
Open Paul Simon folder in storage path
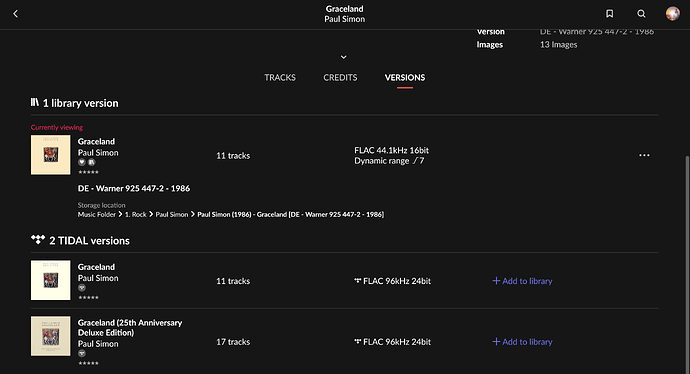click(x=172, y=214)
